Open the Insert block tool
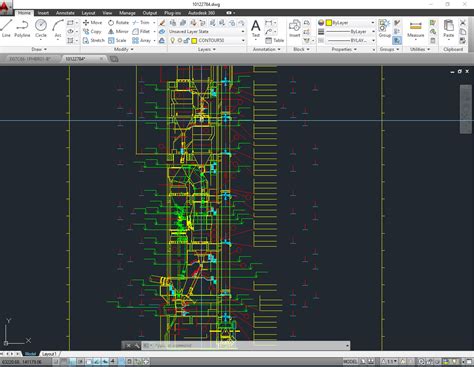474x367 pixels. (x=294, y=28)
